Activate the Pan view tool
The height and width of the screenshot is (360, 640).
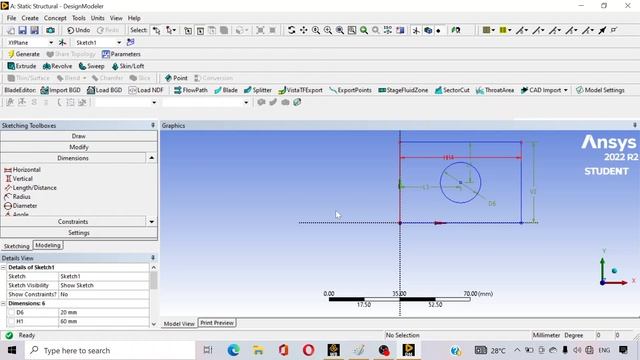[x=304, y=30]
